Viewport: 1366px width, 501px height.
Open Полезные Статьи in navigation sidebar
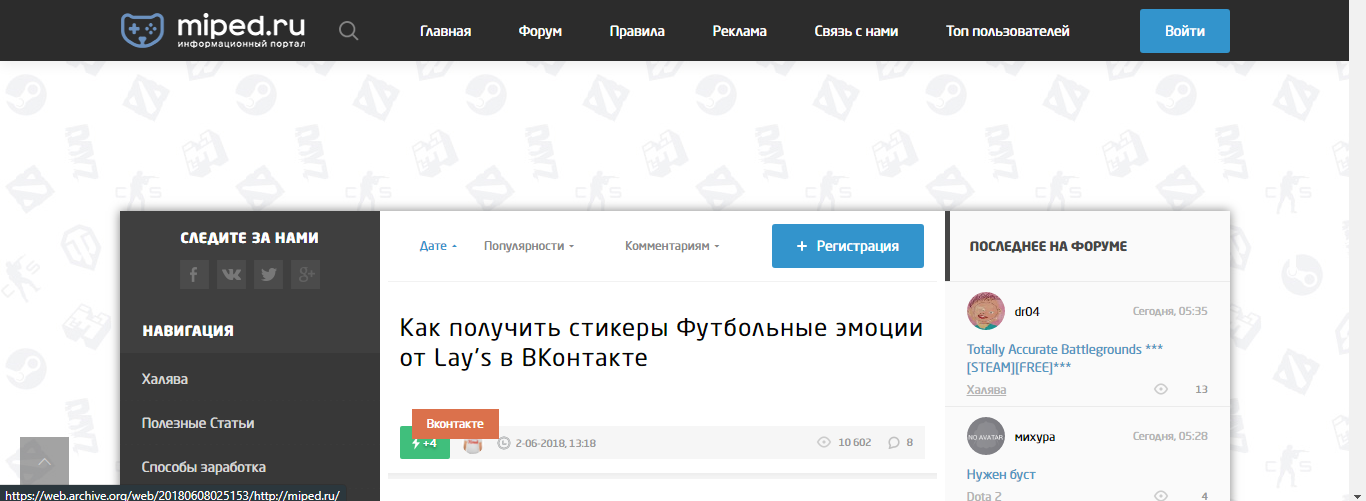click(x=198, y=423)
